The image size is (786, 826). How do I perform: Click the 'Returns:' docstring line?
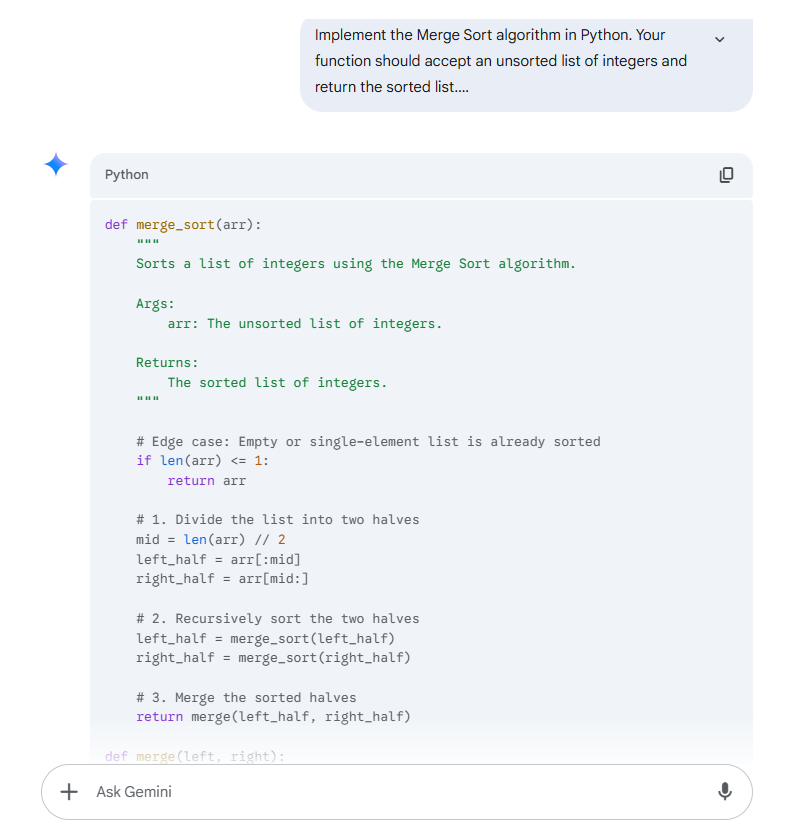pyautogui.click(x=167, y=362)
